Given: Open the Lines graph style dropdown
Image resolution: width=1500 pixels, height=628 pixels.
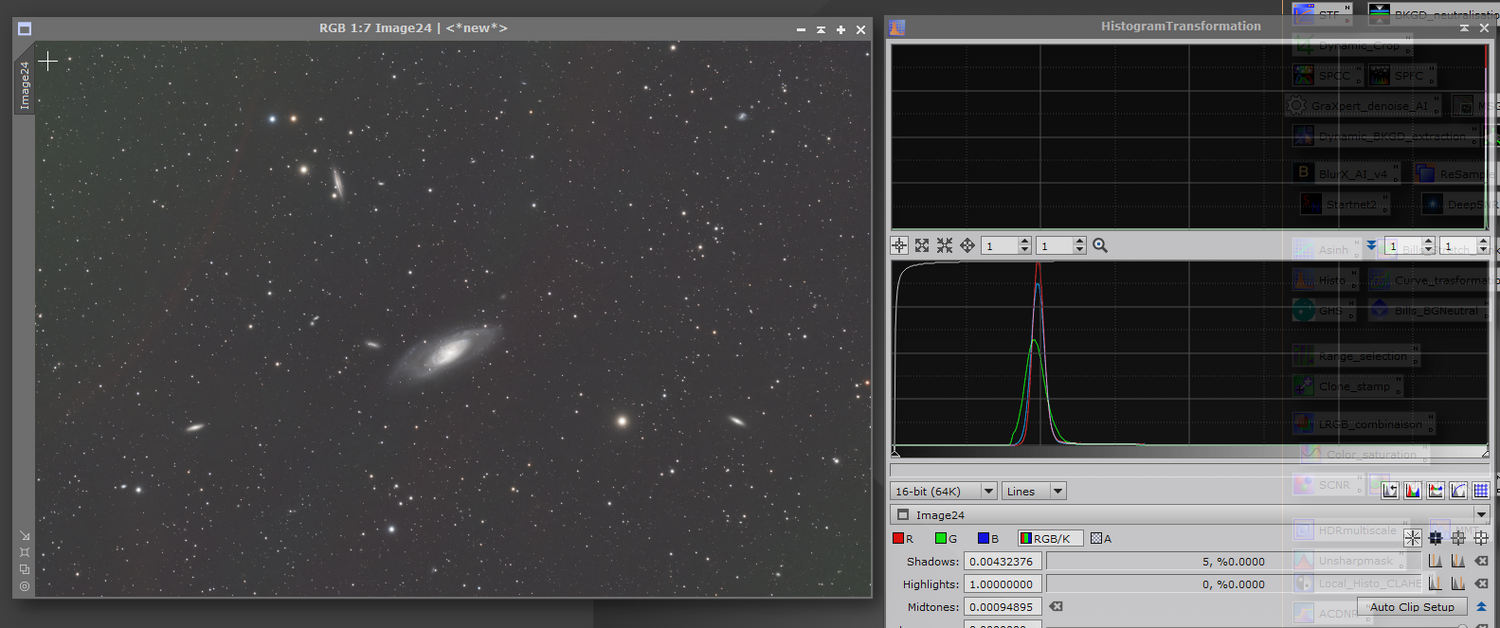Looking at the screenshot, I should 1034,491.
